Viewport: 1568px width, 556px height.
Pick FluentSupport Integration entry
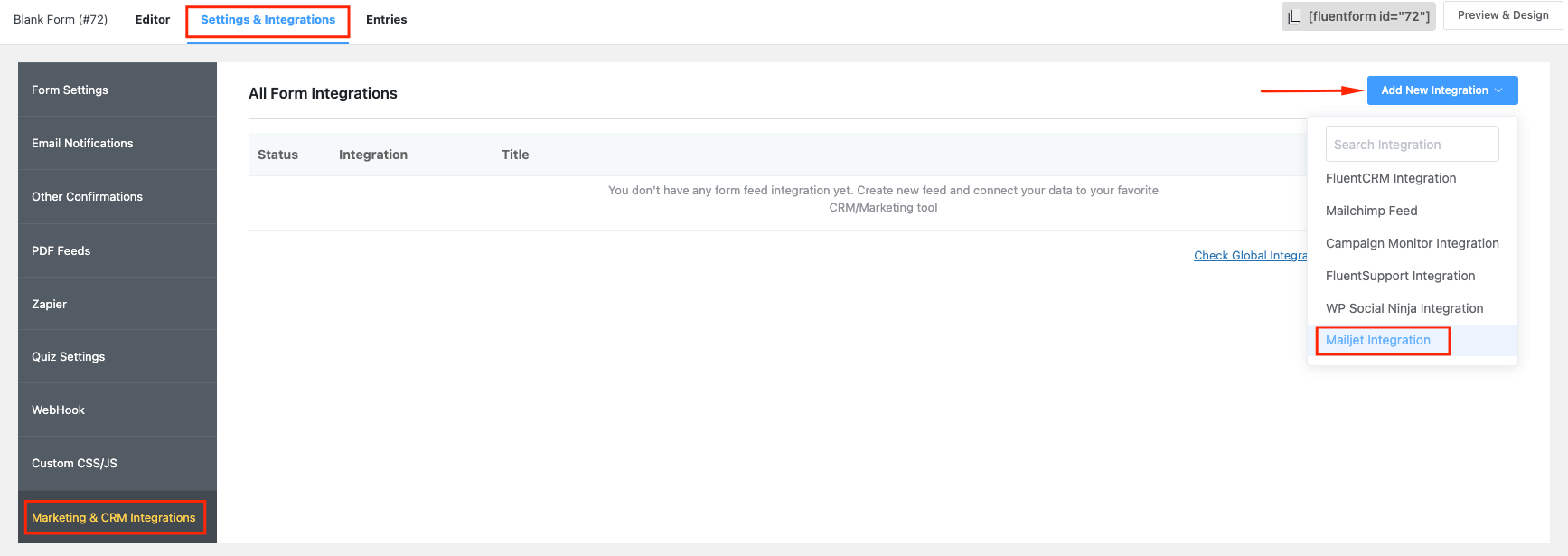1400,277
